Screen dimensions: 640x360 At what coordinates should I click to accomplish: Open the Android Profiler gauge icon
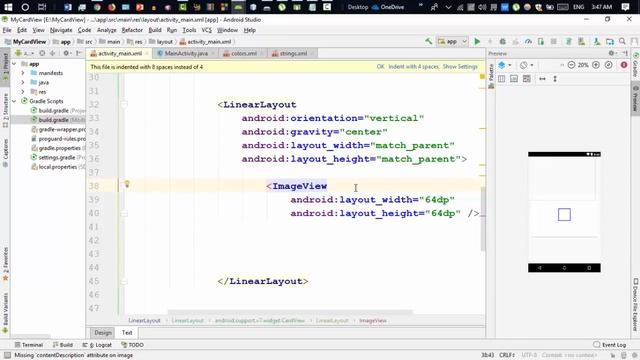(x=528, y=41)
